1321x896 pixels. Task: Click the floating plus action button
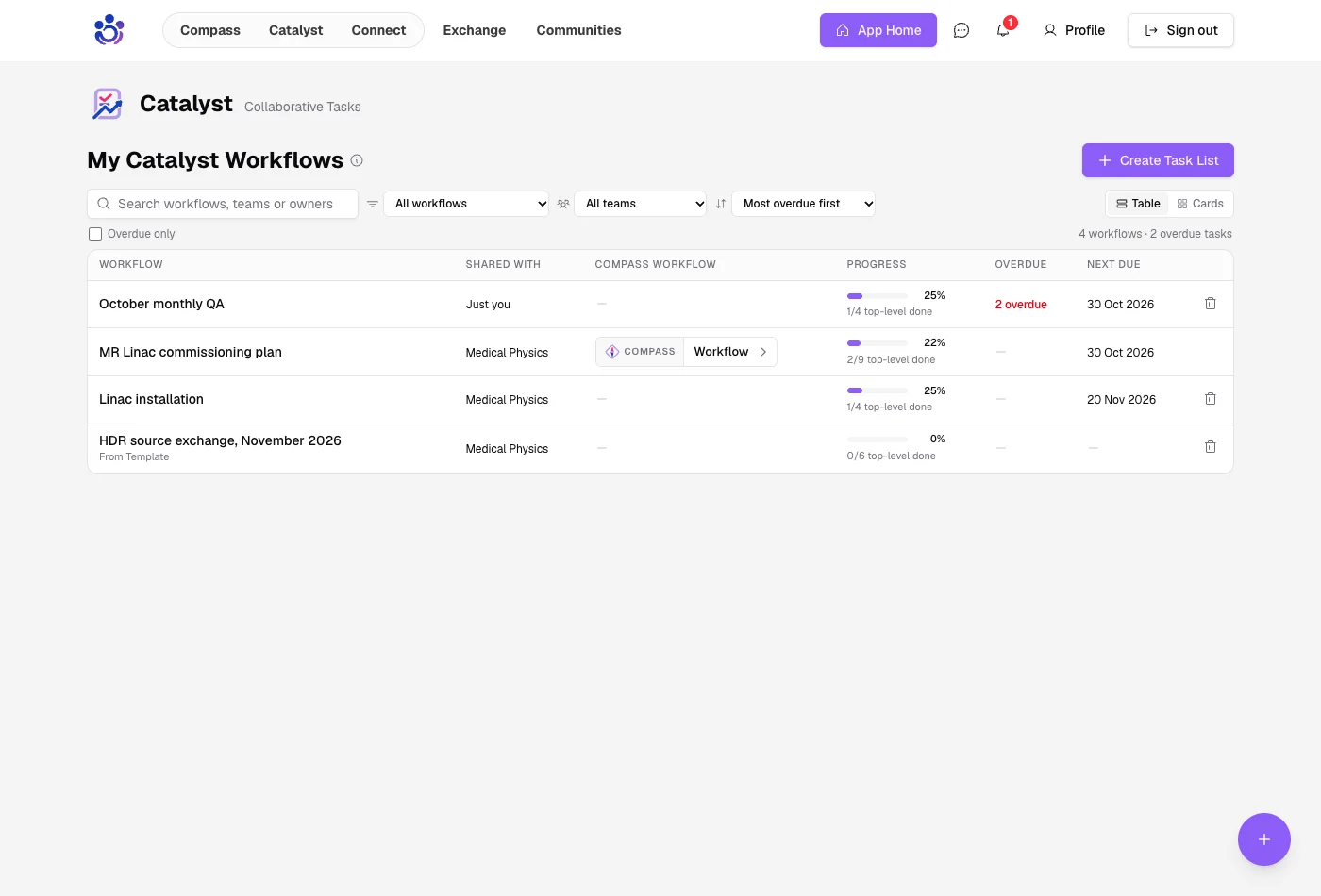pos(1264,839)
